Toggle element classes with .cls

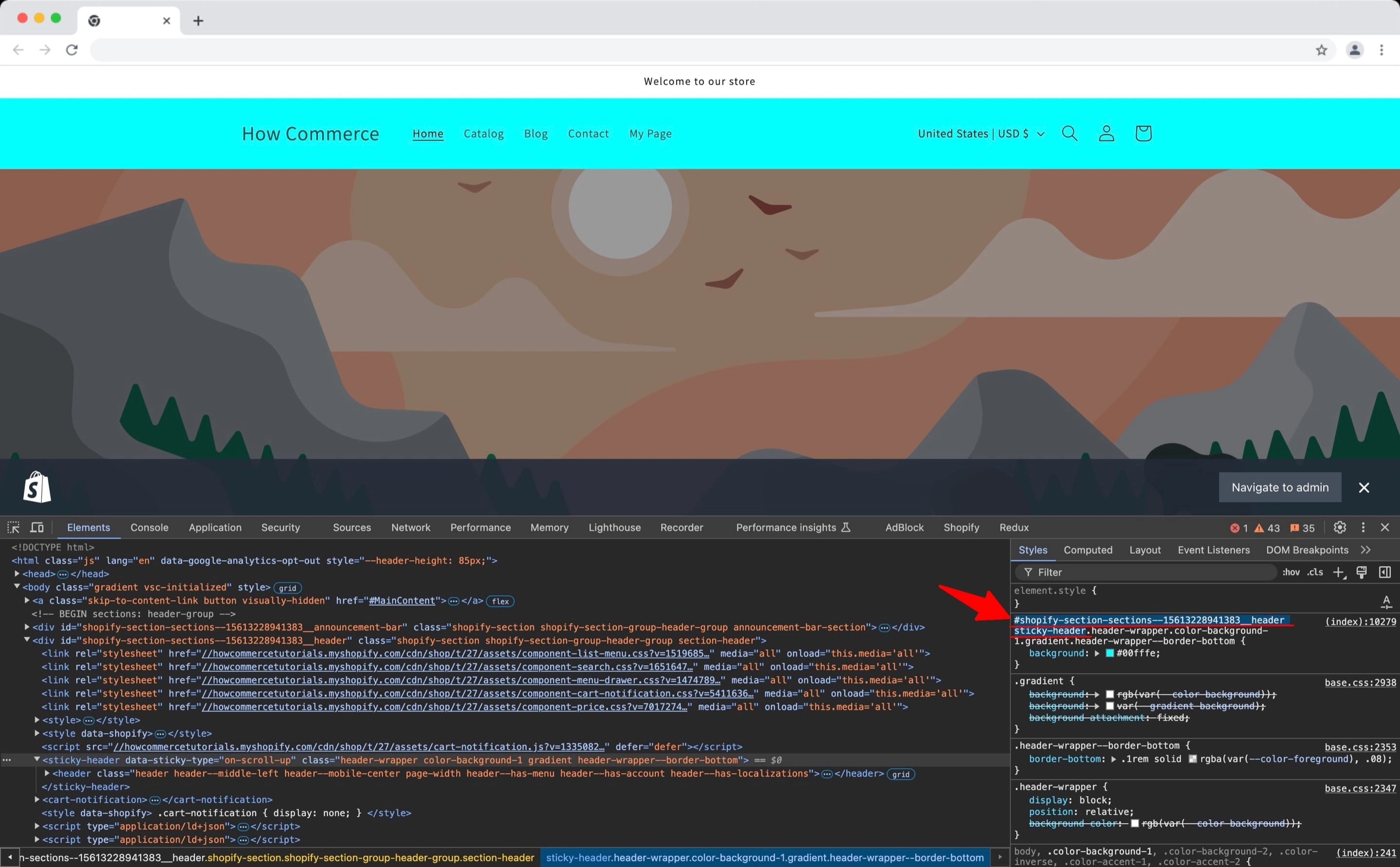point(1315,572)
